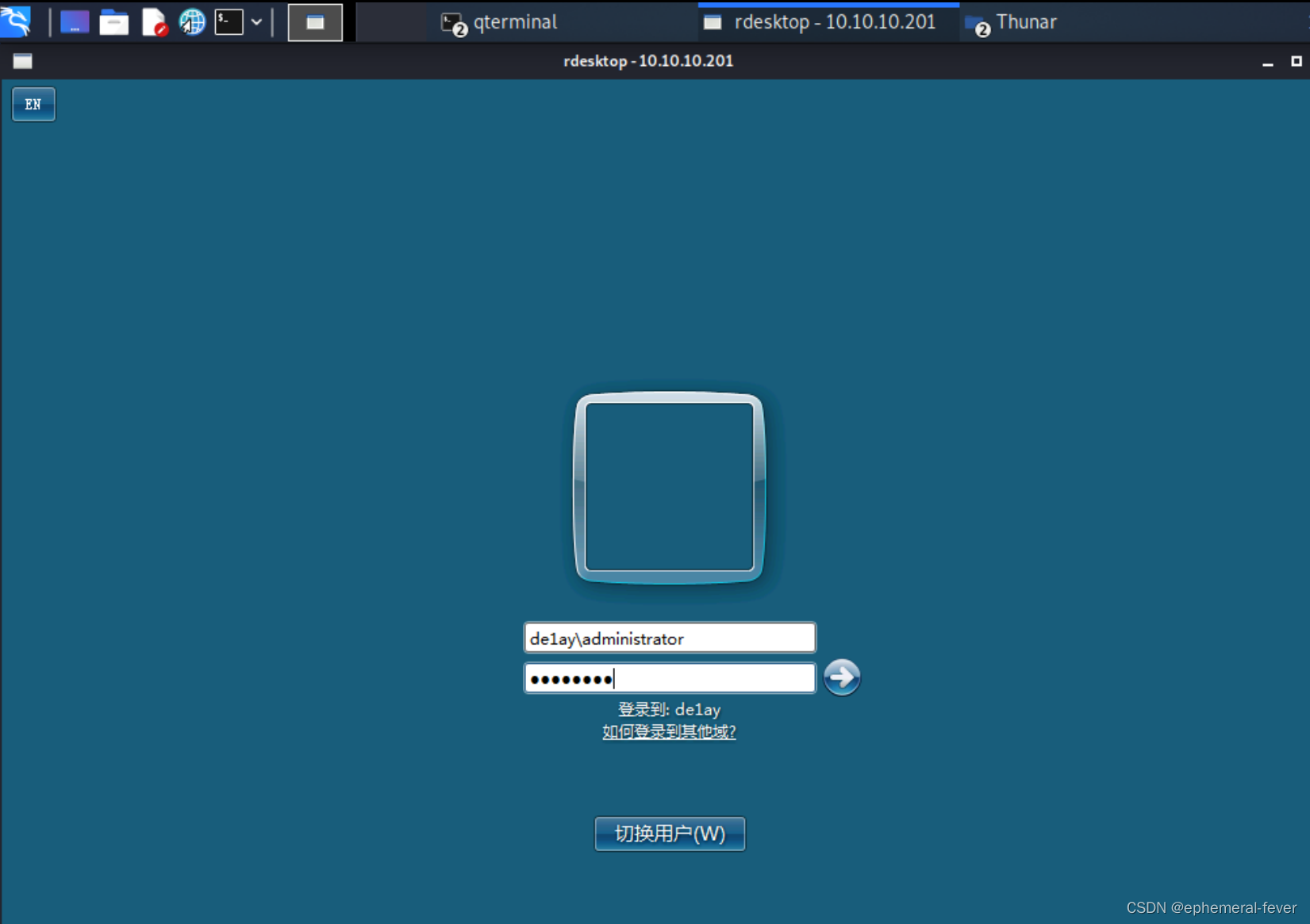The width and height of the screenshot is (1310, 924).
Task: Click the show desktop panel icon
Action: click(x=75, y=22)
